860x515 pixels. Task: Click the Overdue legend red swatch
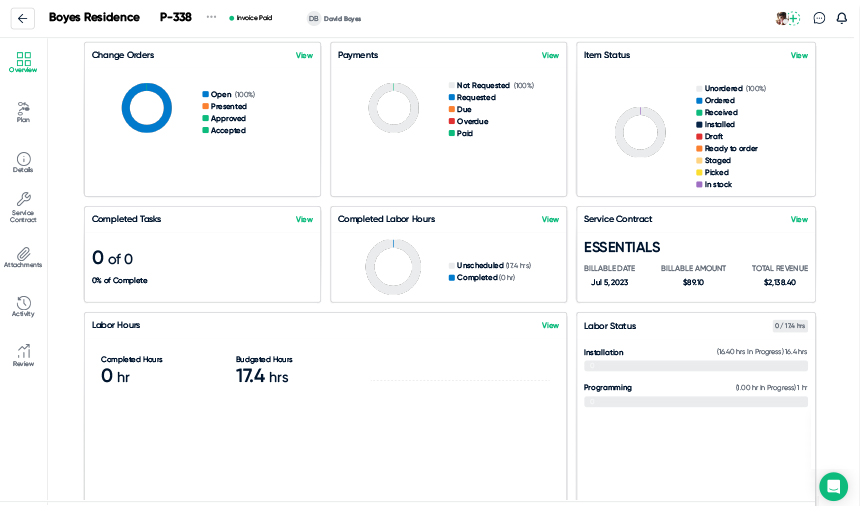click(x=452, y=121)
